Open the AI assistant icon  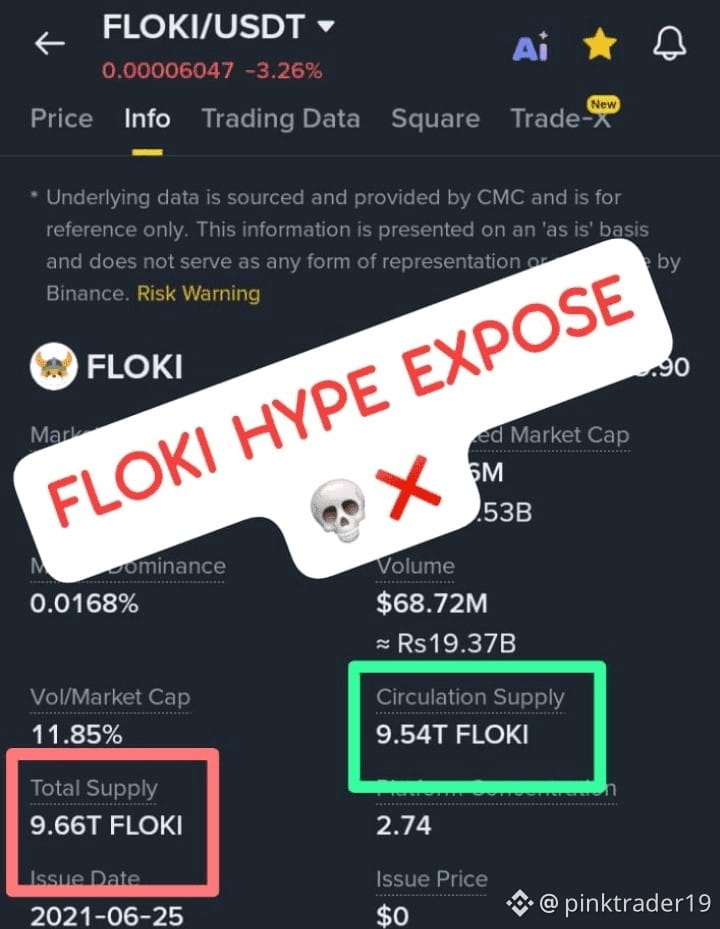point(530,47)
